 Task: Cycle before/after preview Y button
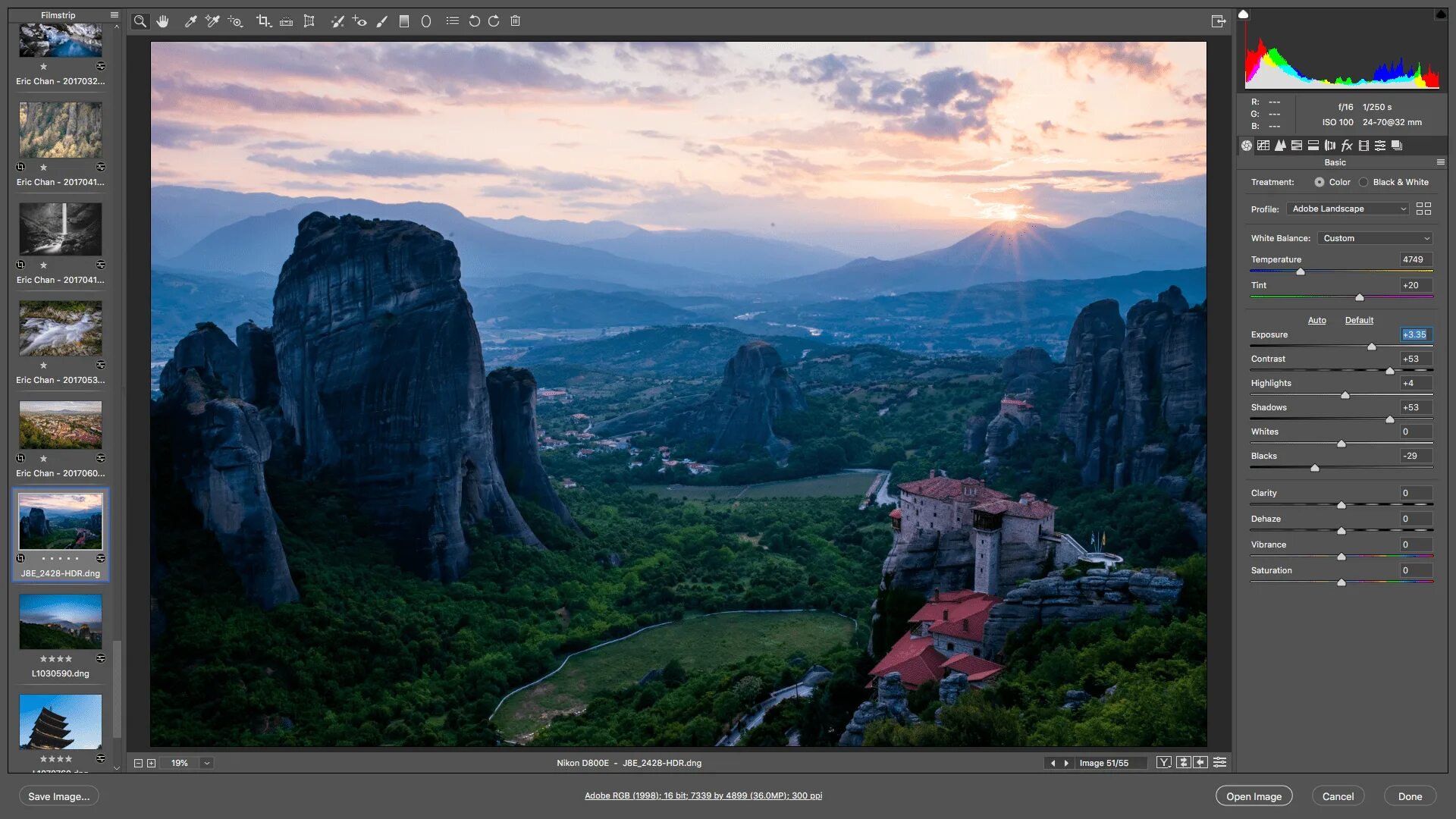(1164, 763)
